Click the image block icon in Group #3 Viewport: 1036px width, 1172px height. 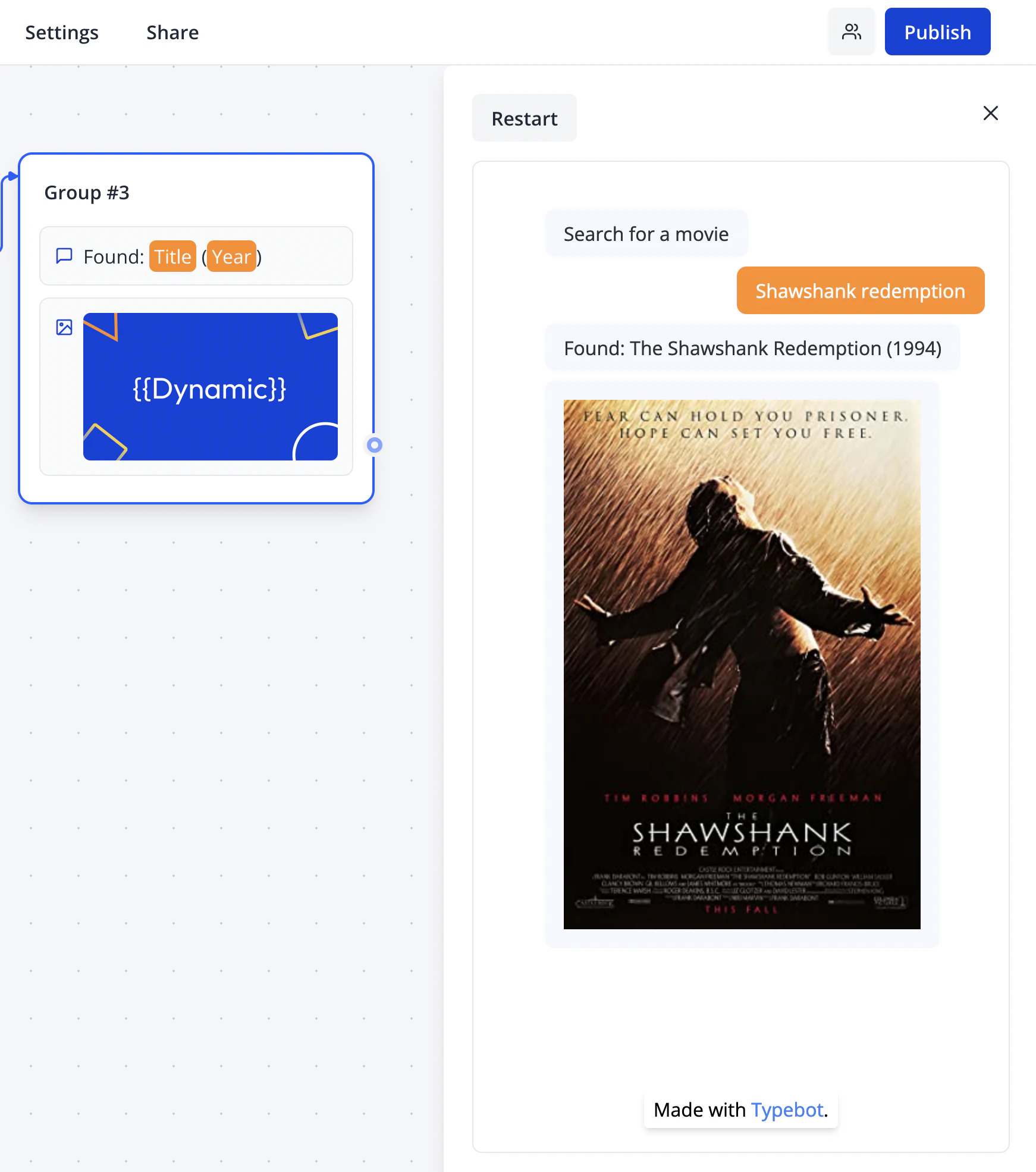64,327
